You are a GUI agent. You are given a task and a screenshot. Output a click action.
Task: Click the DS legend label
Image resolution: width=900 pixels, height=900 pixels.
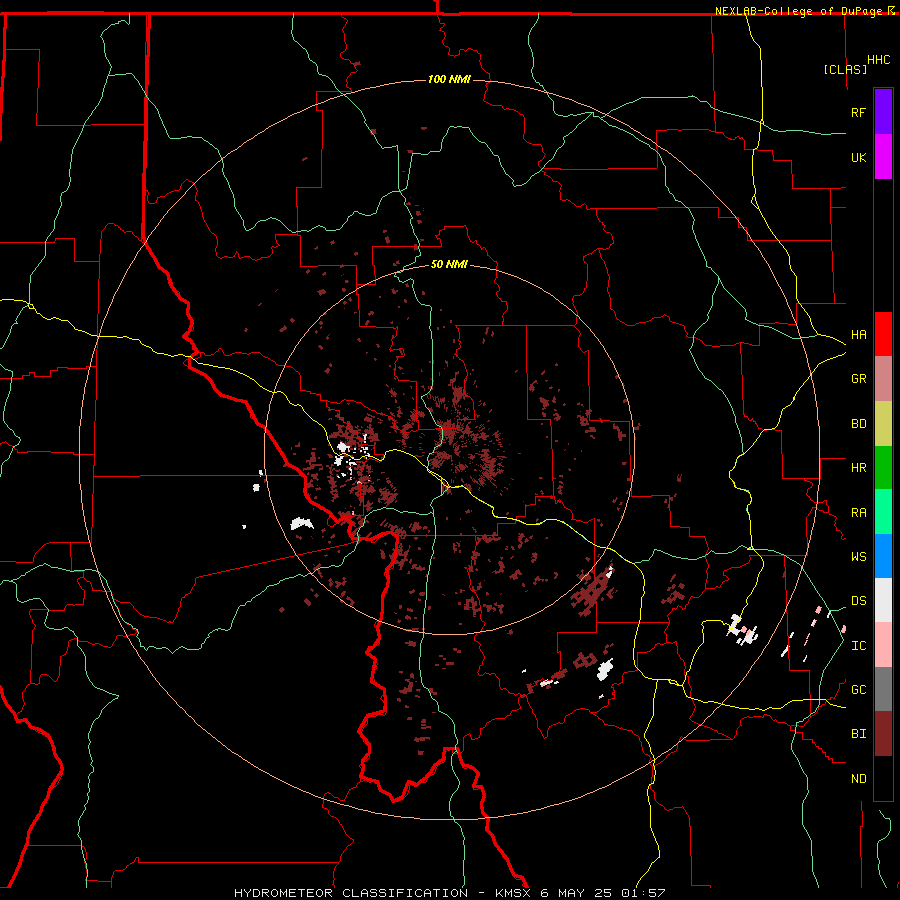858,600
